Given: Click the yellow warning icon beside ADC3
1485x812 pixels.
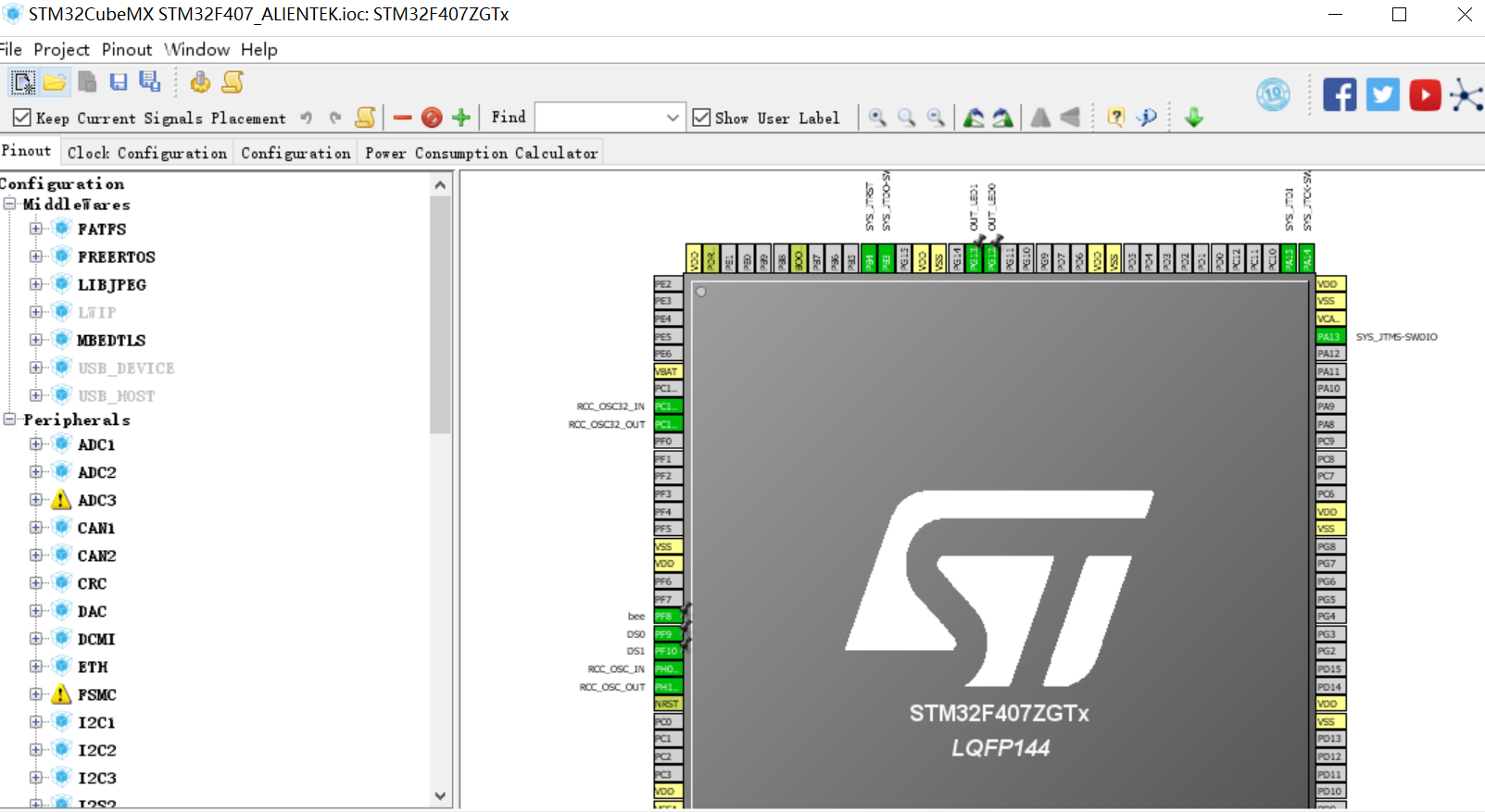Looking at the screenshot, I should coord(61,500).
